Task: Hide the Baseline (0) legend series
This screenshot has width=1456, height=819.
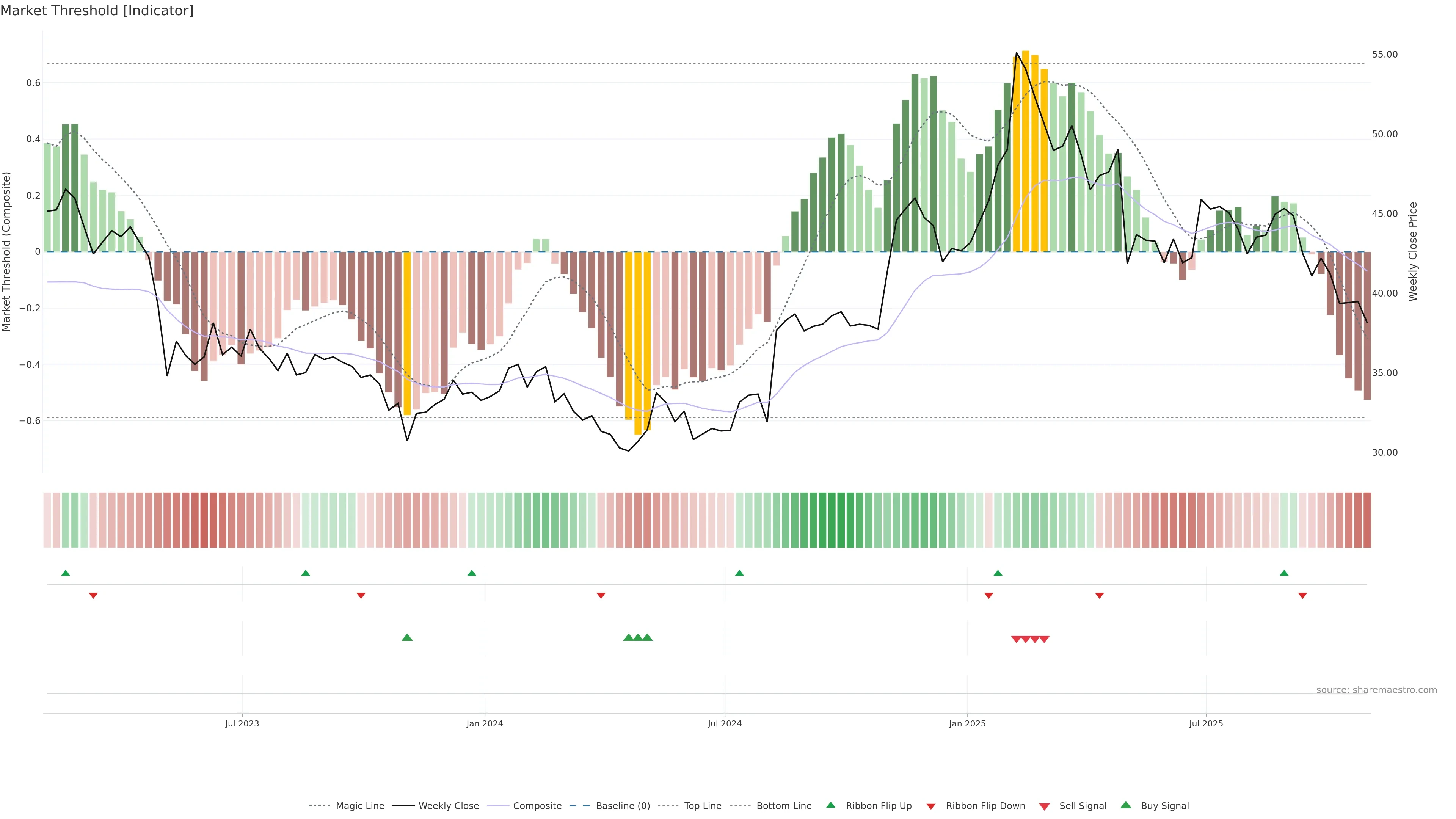Action: (x=623, y=806)
